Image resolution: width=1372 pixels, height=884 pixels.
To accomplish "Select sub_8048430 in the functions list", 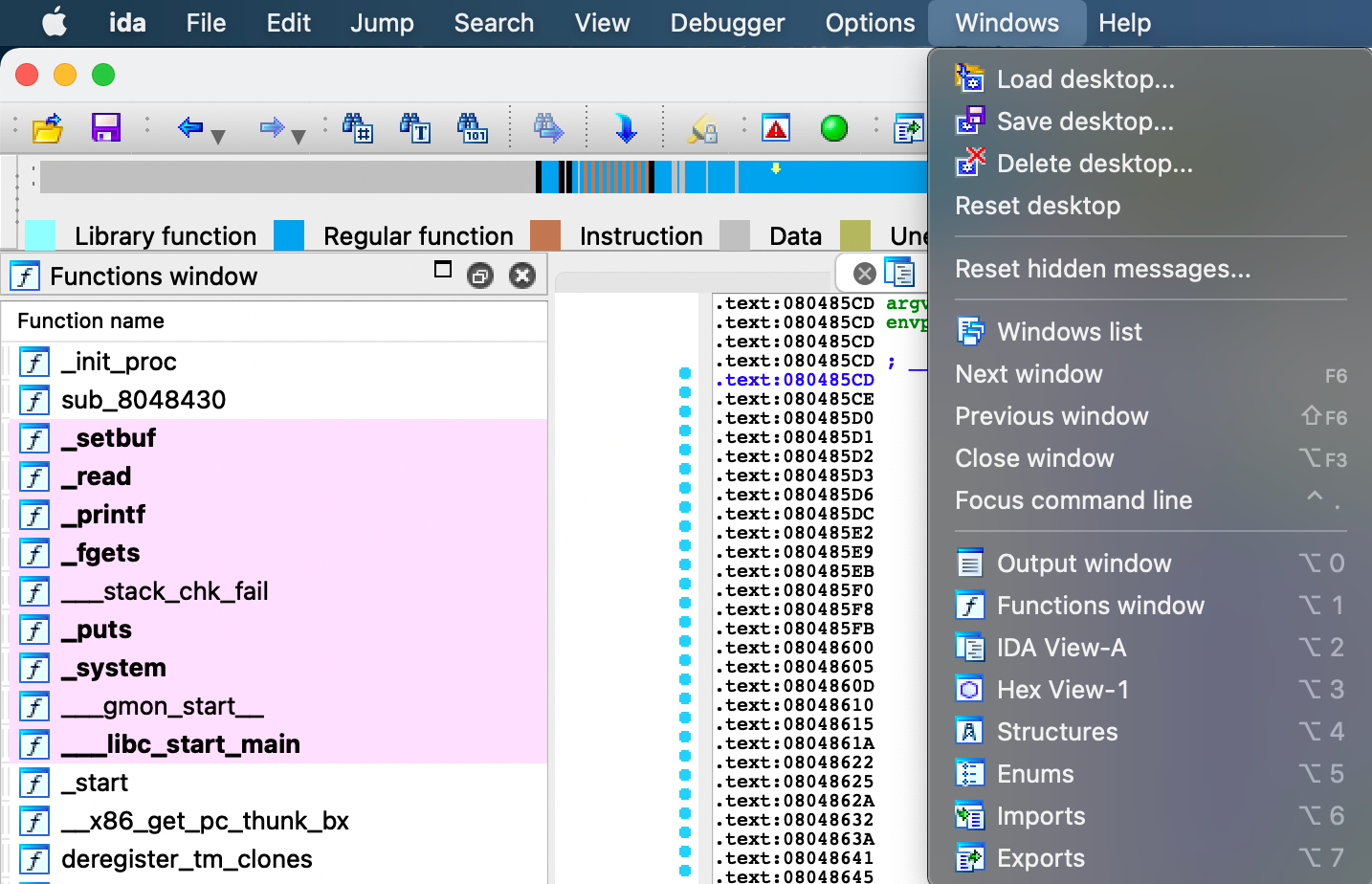I will [275, 400].
